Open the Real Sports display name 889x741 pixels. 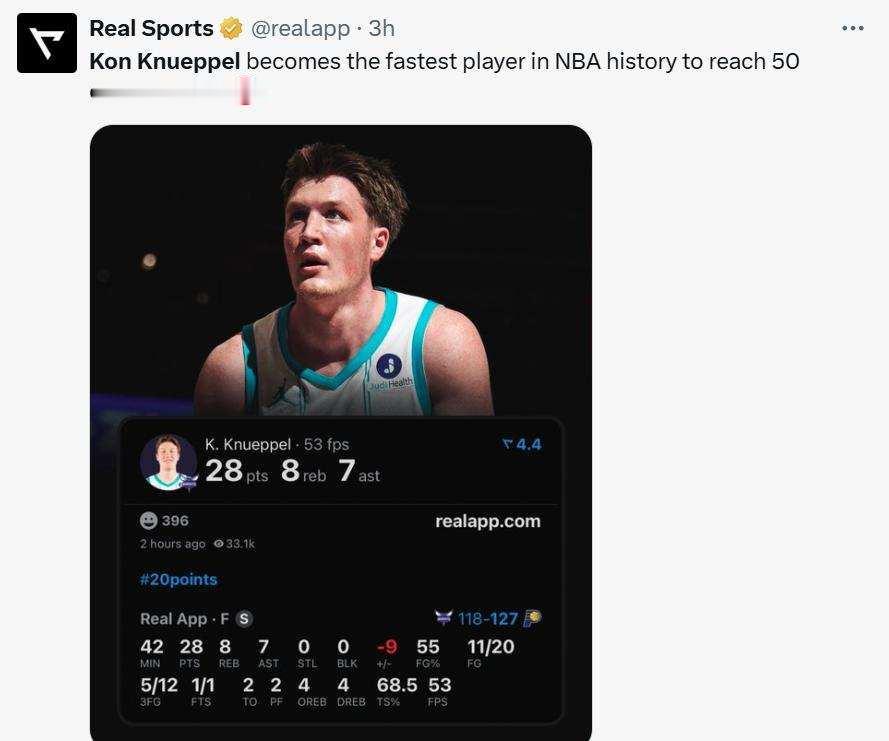point(151,28)
